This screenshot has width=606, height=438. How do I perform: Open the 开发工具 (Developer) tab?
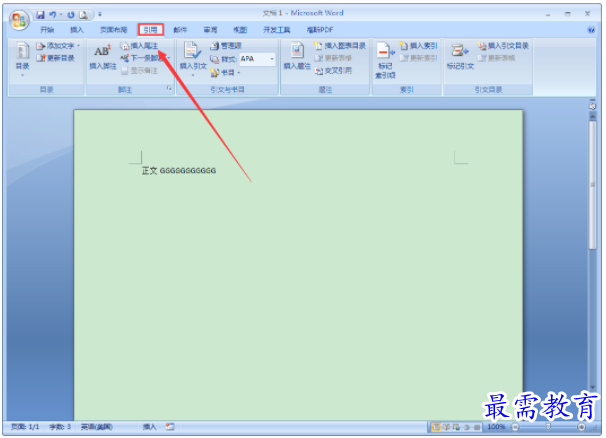tap(276, 30)
